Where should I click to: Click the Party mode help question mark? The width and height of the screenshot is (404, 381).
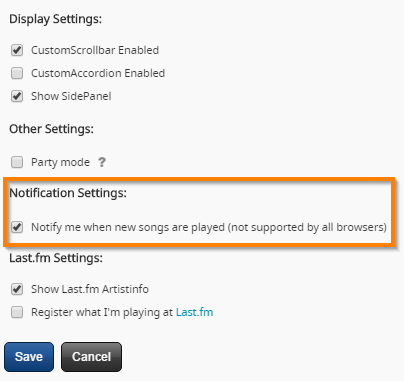tap(102, 162)
